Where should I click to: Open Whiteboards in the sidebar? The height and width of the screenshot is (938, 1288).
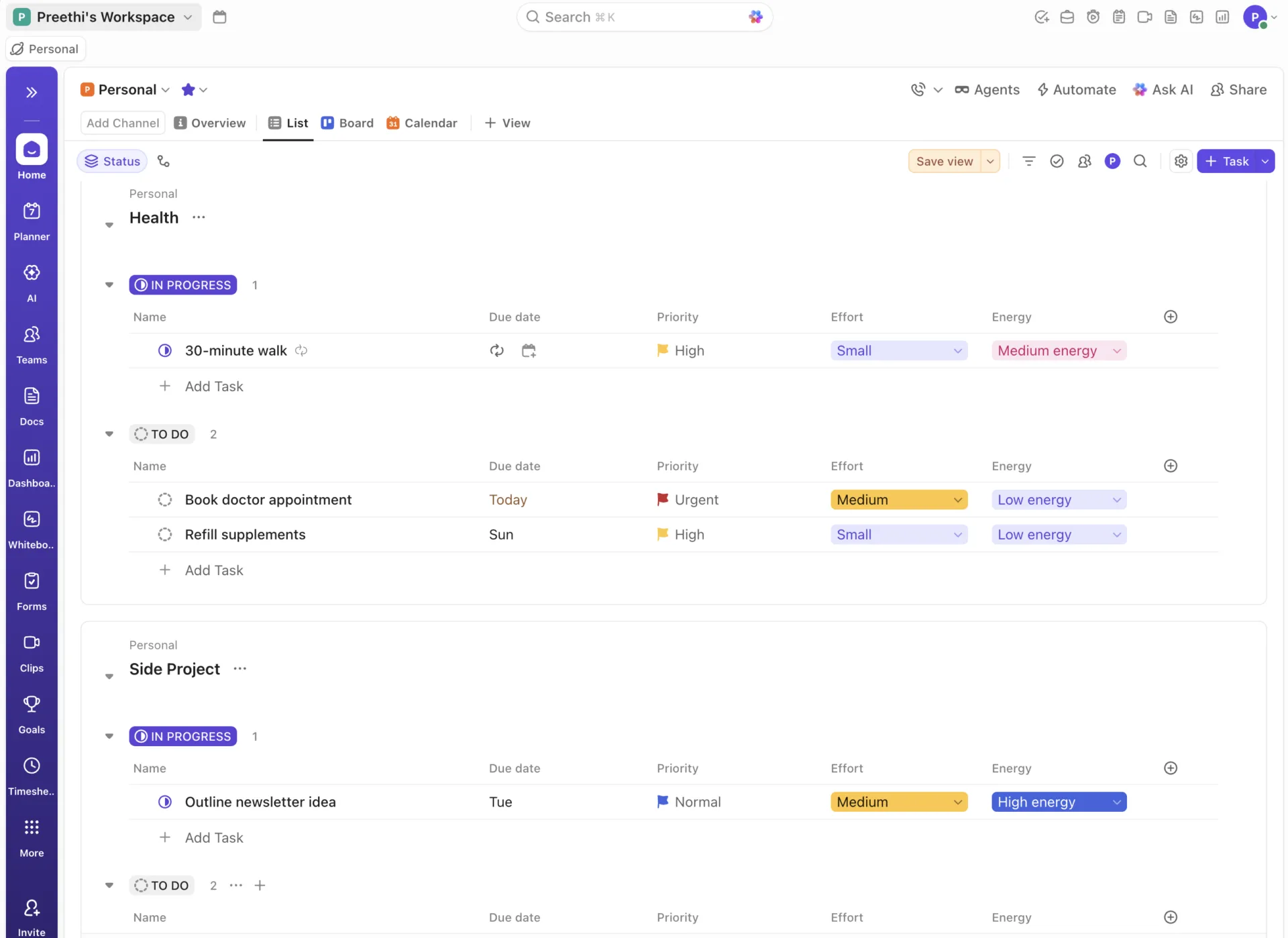pyautogui.click(x=32, y=529)
